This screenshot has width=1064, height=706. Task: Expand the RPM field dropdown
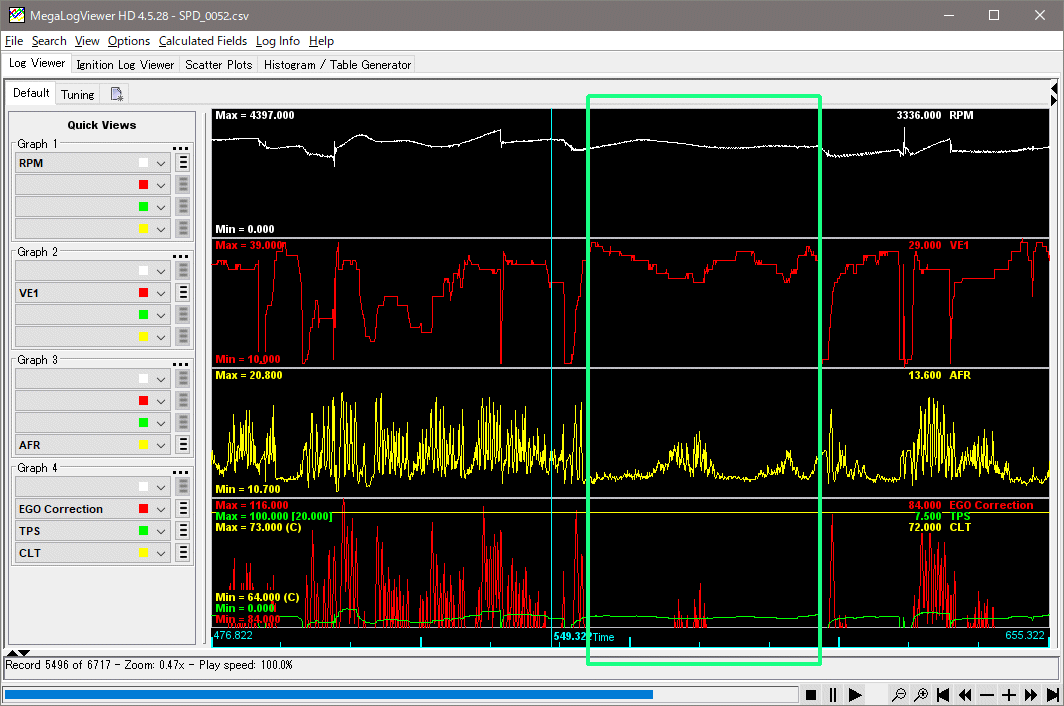(160, 163)
